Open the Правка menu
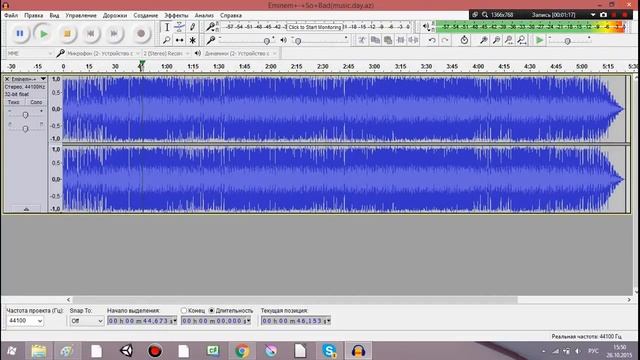The image size is (640, 360). coord(33,16)
